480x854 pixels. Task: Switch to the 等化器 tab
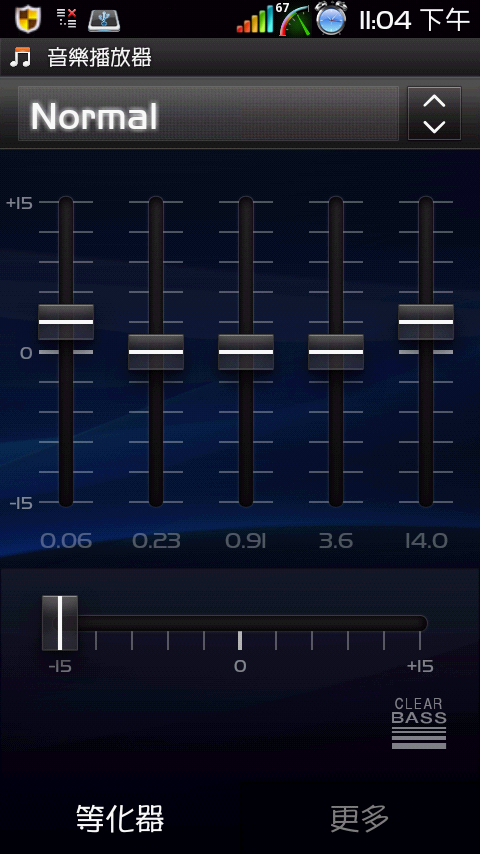coord(120,818)
